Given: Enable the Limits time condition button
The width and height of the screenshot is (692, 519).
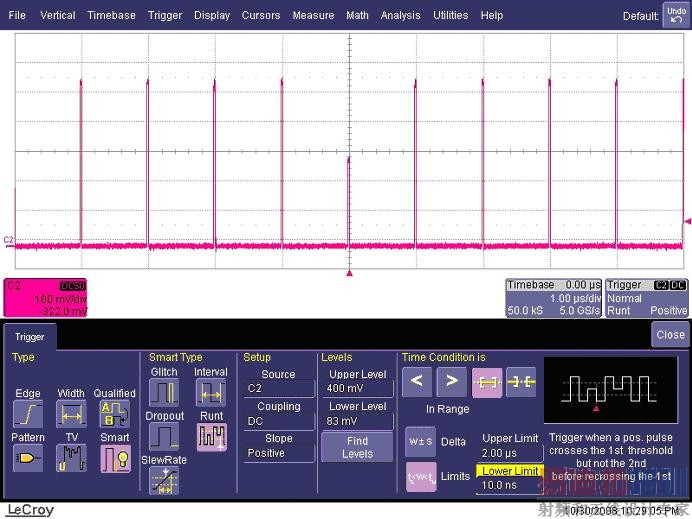Looking at the screenshot, I should (421, 476).
